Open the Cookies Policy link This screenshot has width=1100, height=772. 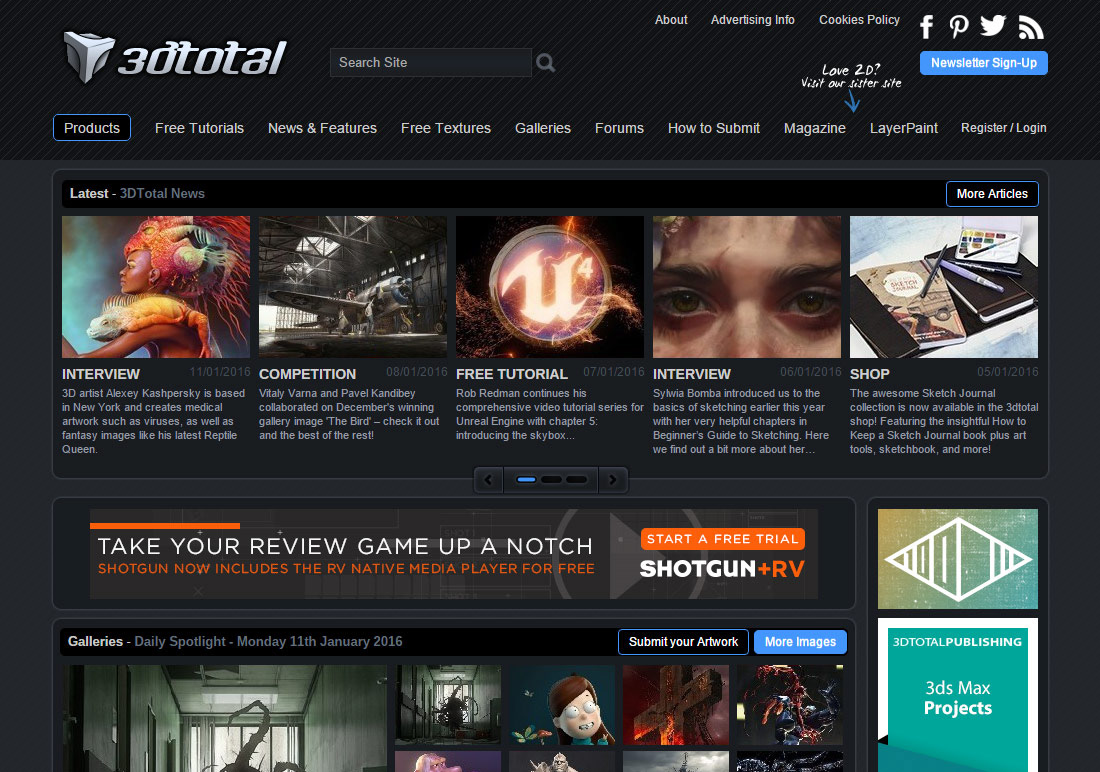coord(859,20)
